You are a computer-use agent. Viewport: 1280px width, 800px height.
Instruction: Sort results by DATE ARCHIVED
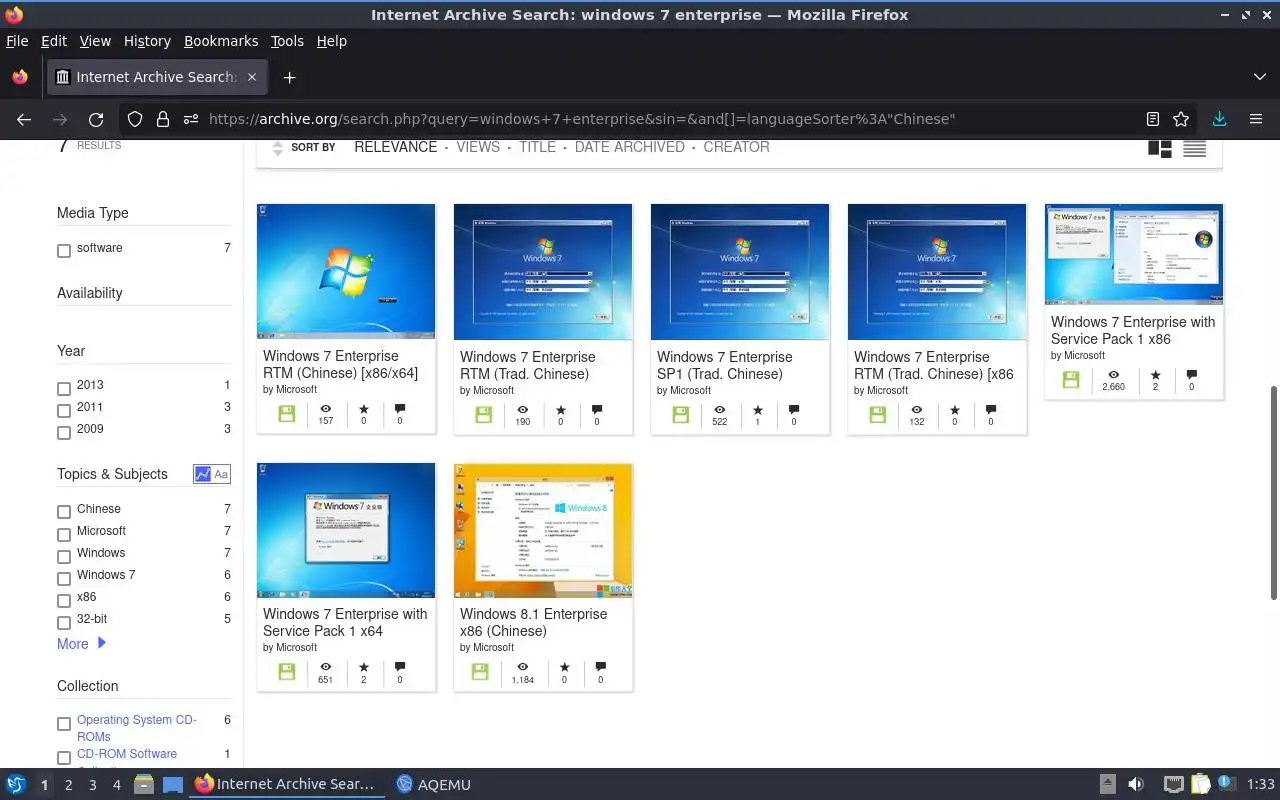click(629, 147)
